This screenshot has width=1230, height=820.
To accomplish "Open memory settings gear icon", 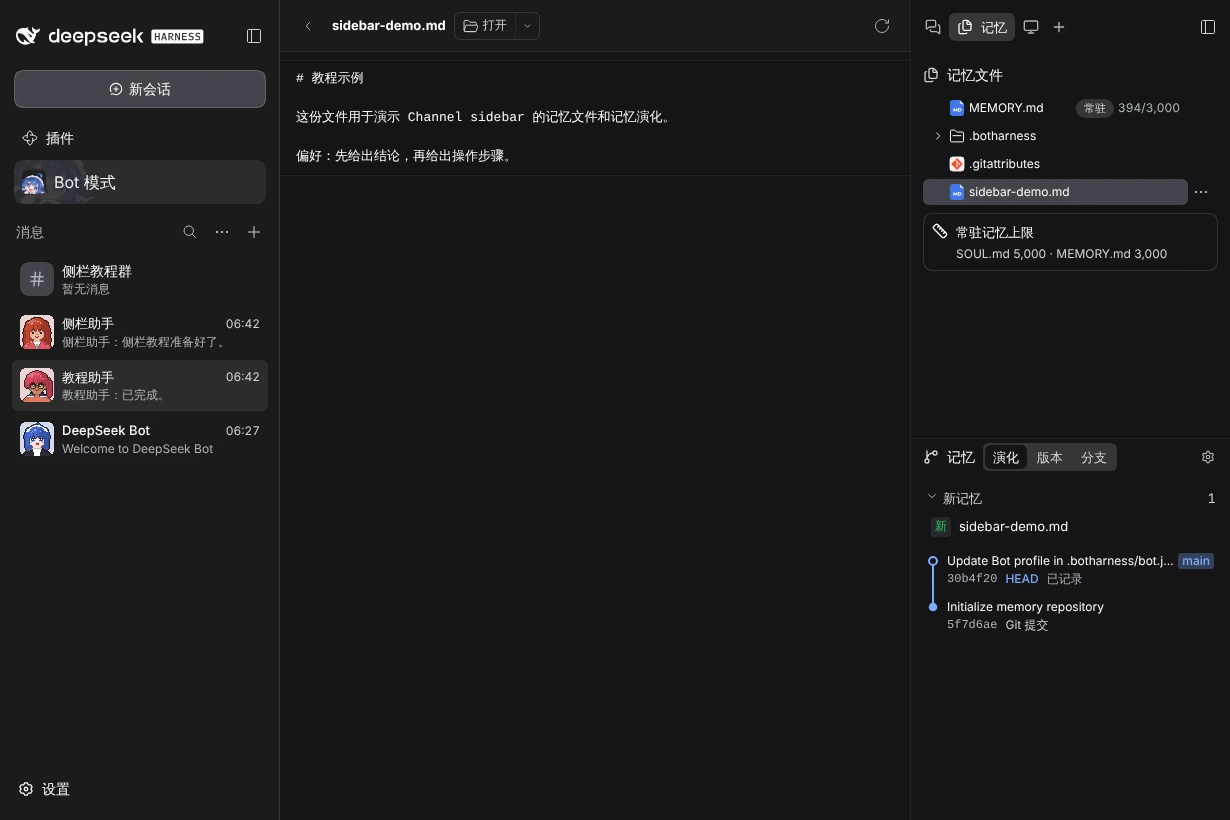I will (1208, 457).
